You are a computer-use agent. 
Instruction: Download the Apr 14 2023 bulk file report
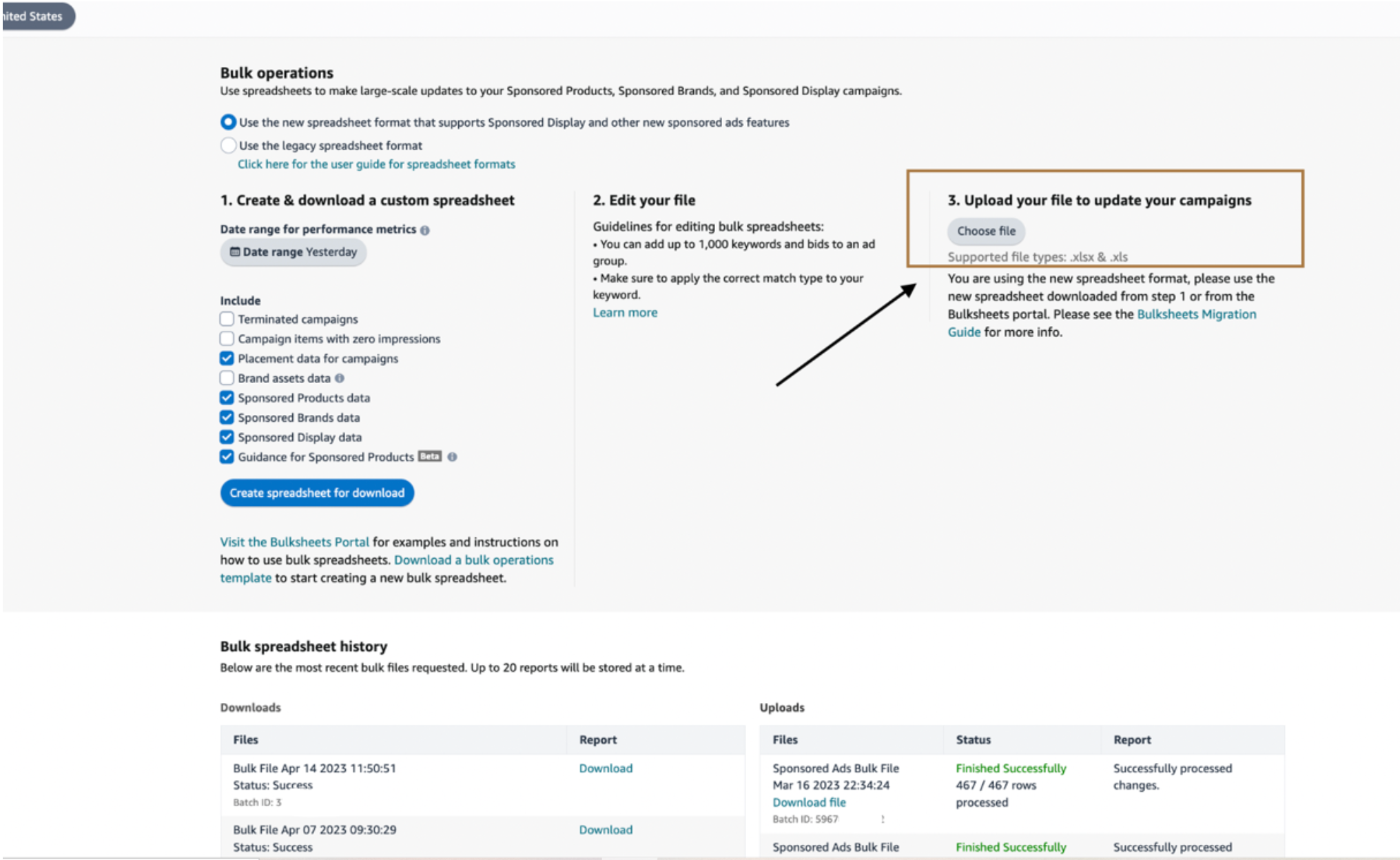(x=606, y=768)
